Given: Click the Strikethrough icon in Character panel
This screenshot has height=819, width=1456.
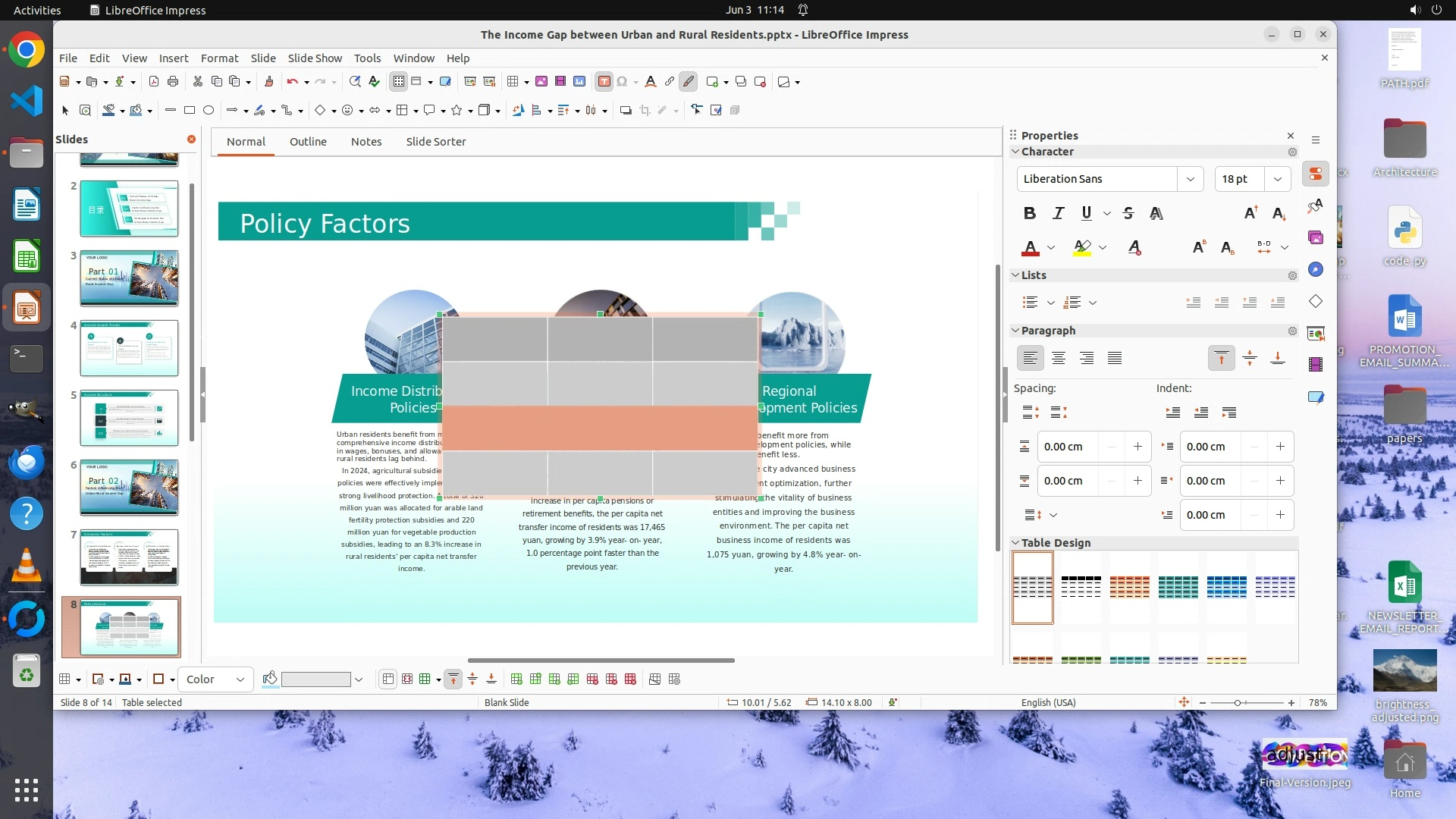Looking at the screenshot, I should click(1128, 213).
